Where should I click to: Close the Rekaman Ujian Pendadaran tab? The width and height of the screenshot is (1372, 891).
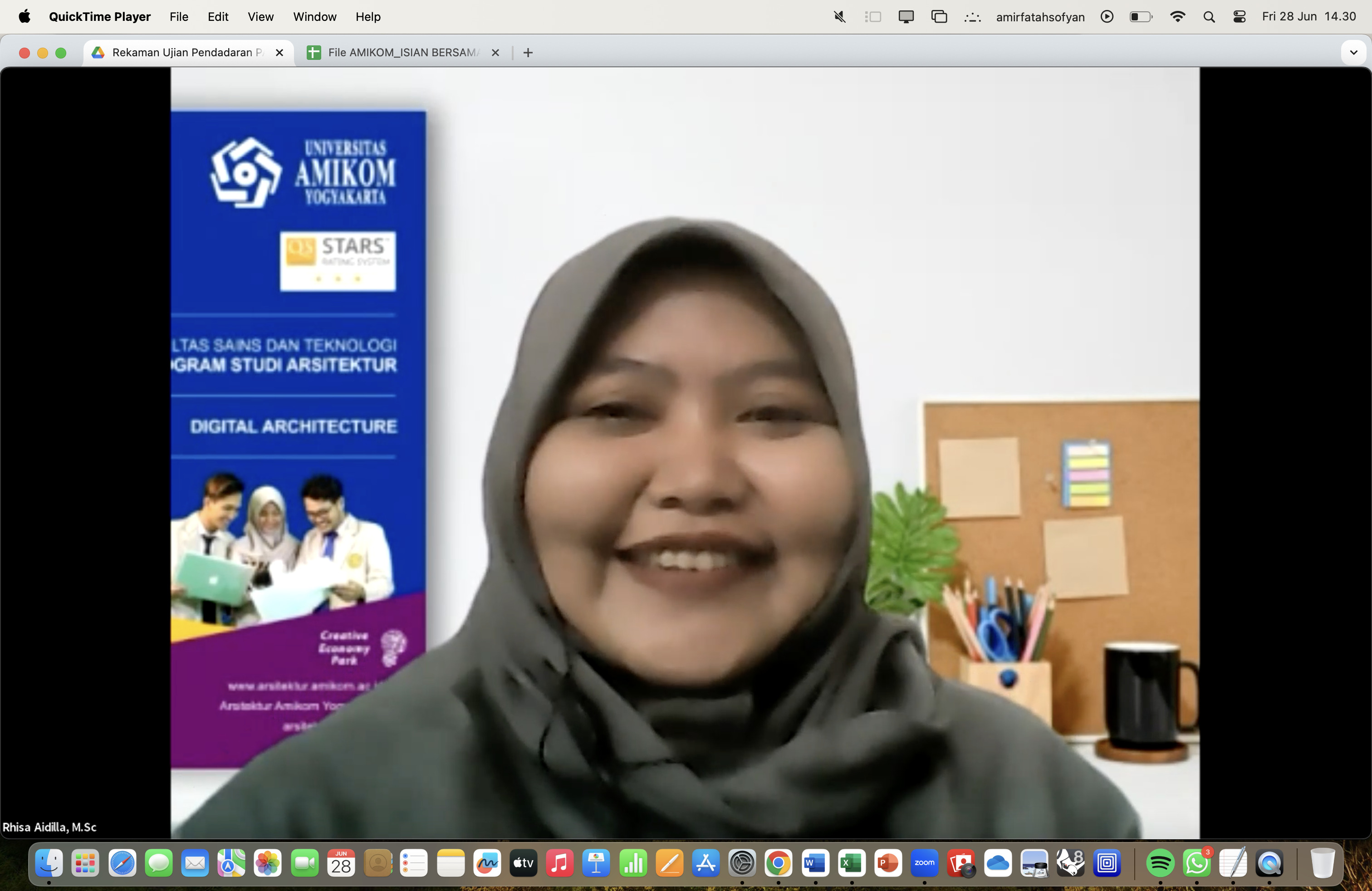pos(279,53)
